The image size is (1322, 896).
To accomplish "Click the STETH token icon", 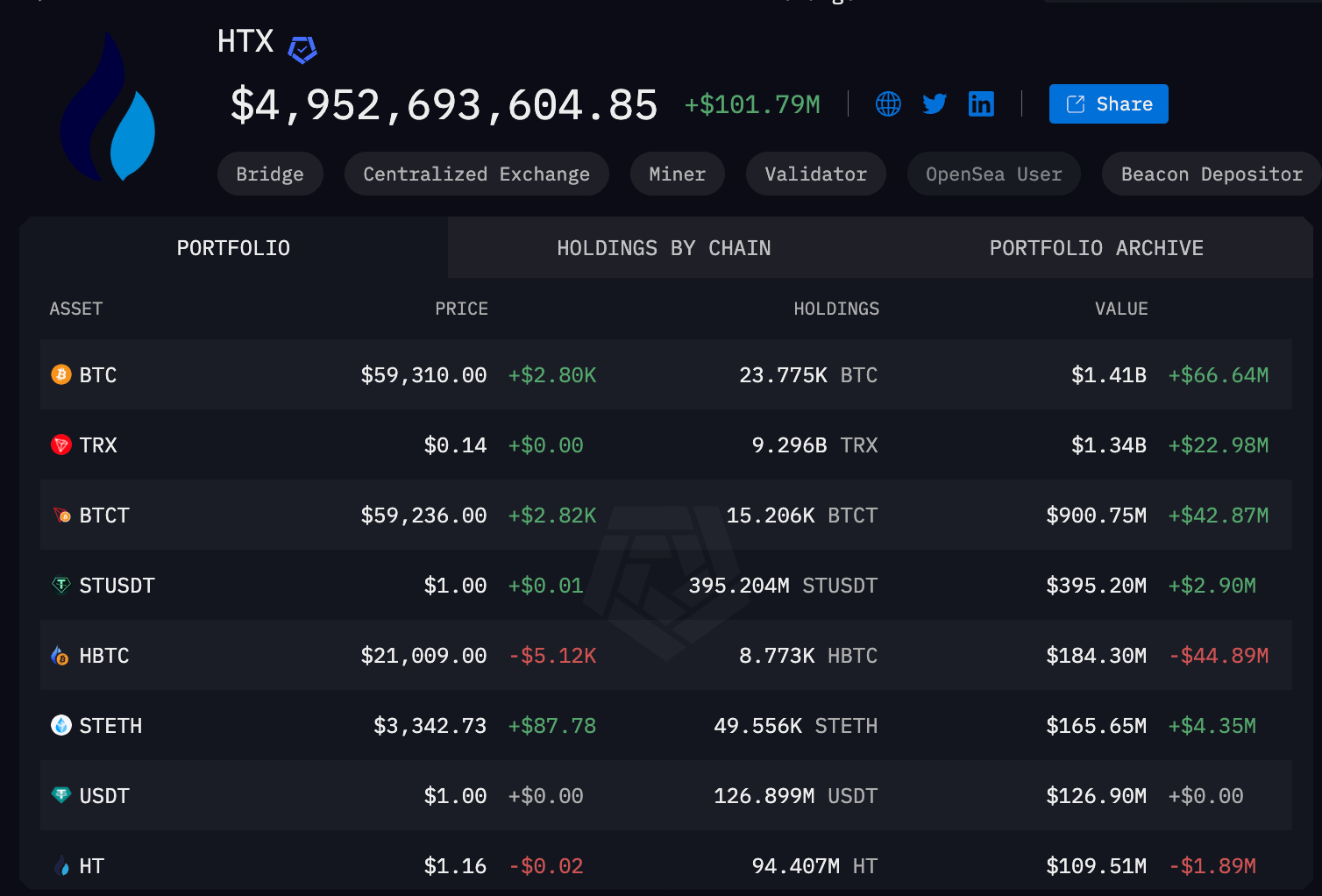I will pos(61,726).
